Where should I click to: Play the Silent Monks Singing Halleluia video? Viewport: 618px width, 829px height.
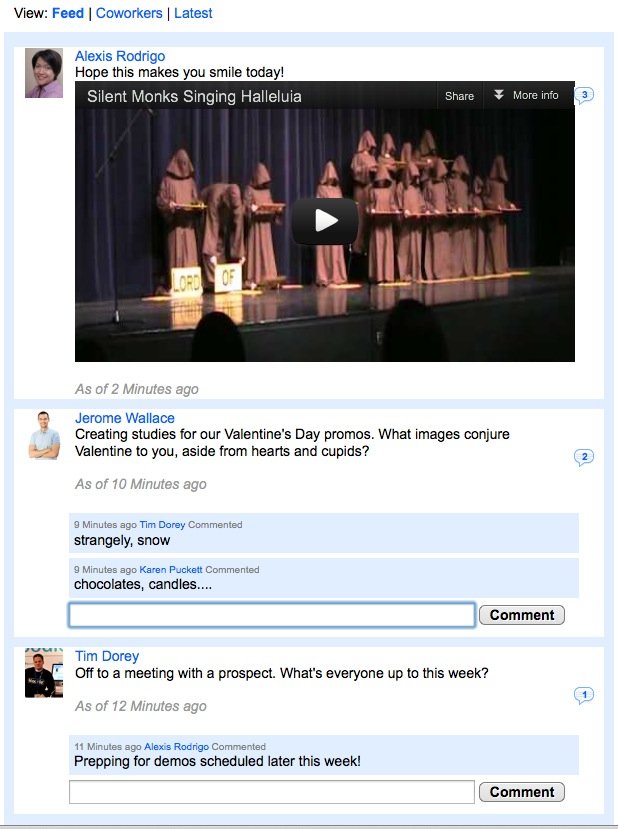pyautogui.click(x=325, y=221)
